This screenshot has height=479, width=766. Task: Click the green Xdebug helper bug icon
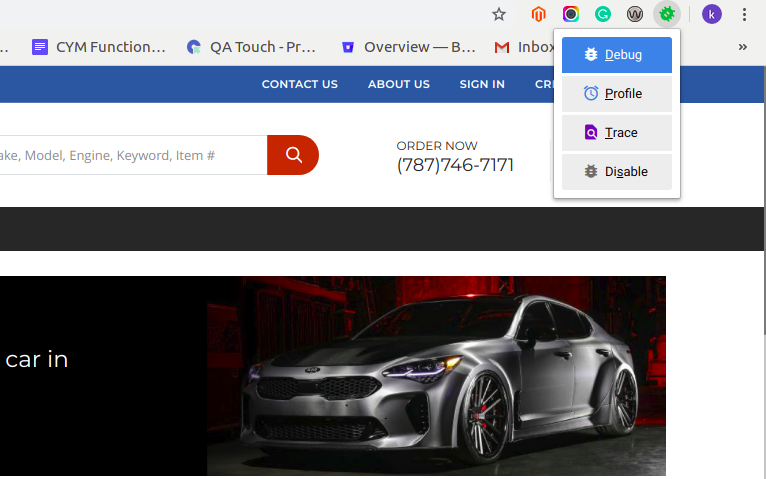[x=666, y=14]
